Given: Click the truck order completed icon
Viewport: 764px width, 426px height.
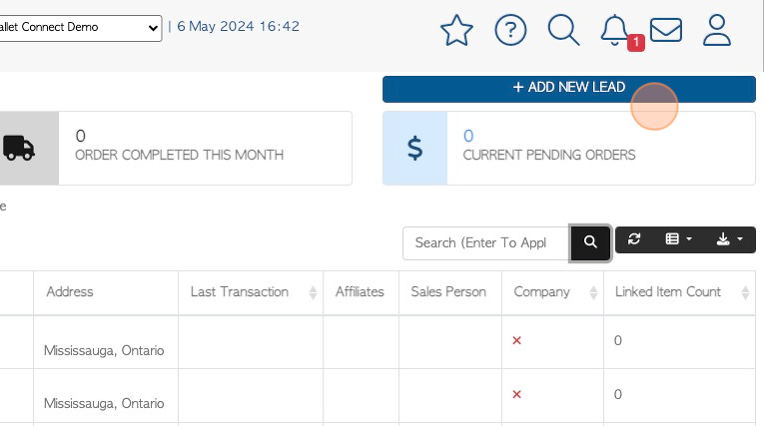Looking at the screenshot, I should (19, 148).
